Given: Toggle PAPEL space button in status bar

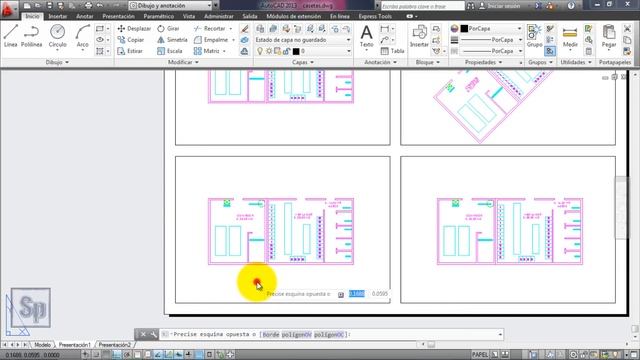Looking at the screenshot, I should 480,355.
